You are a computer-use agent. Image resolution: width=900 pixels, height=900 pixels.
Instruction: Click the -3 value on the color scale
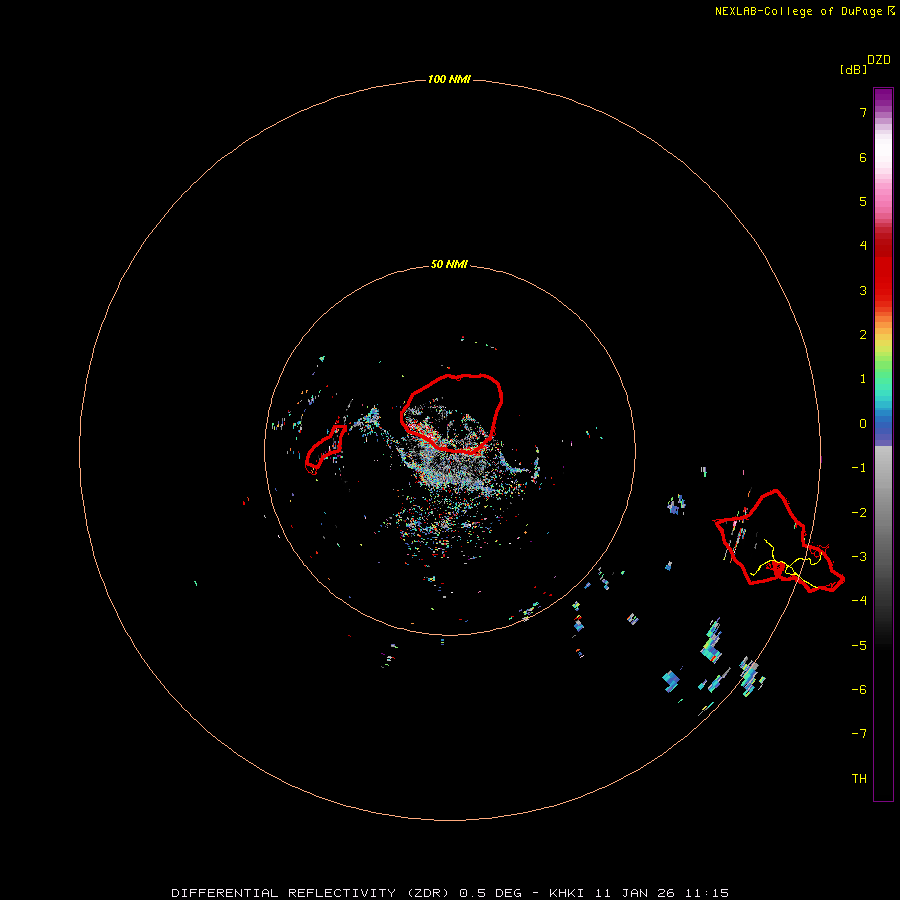859,557
